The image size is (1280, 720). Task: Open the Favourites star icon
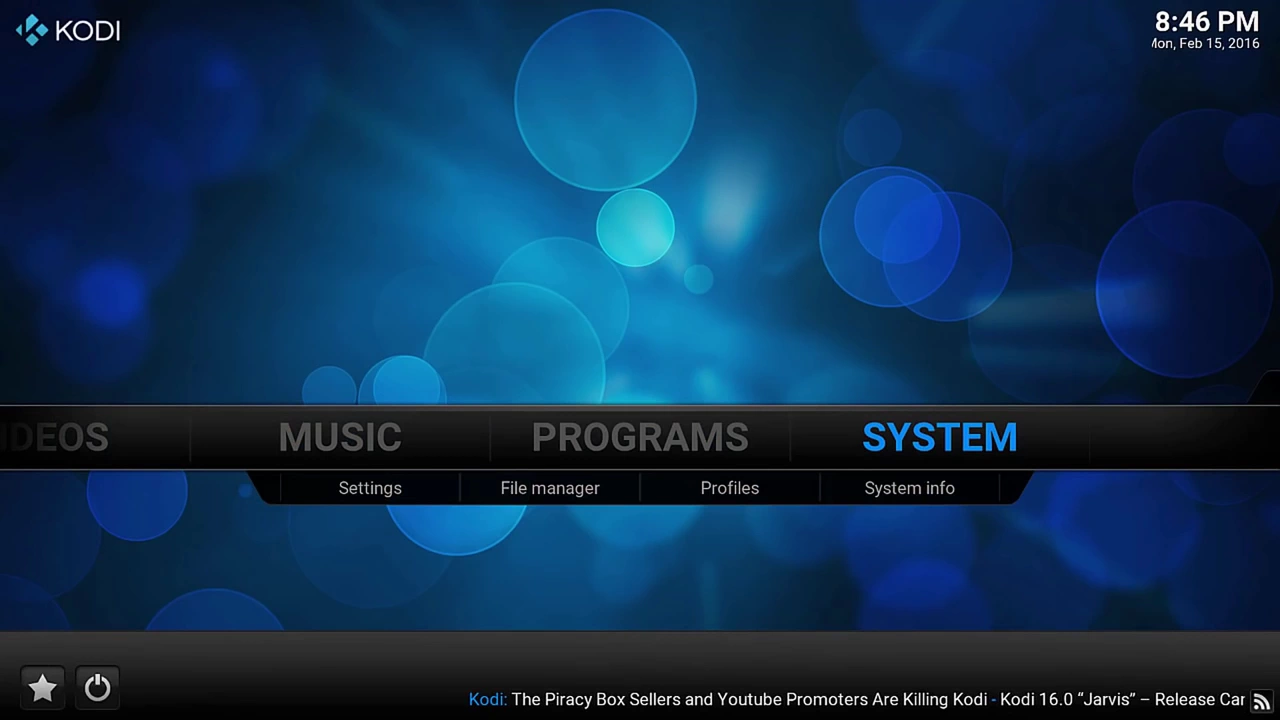click(x=42, y=687)
